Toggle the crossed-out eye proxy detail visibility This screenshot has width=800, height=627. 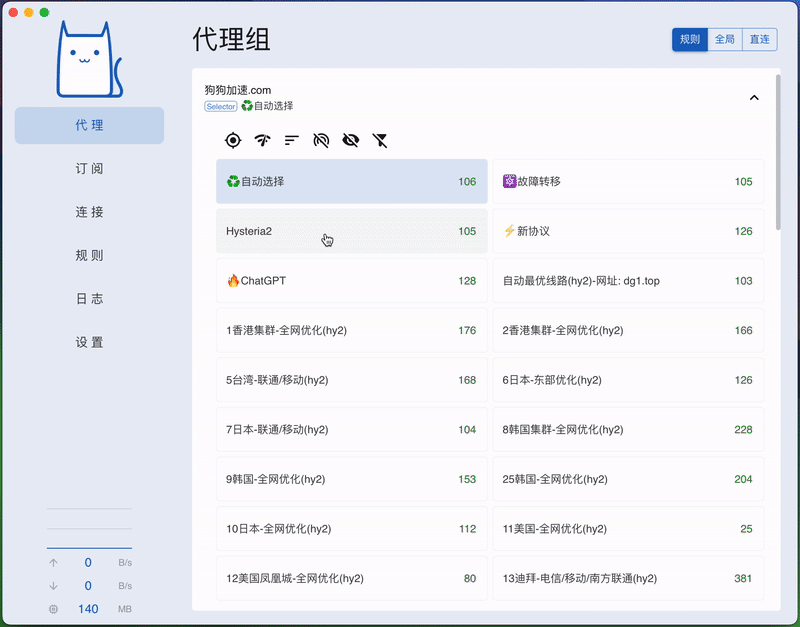(350, 141)
